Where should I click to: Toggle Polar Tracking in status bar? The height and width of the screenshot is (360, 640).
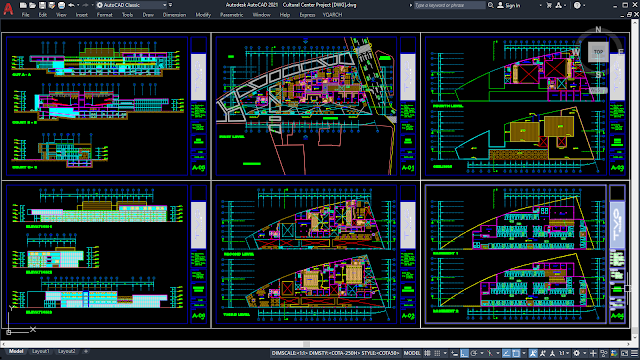coord(474,353)
